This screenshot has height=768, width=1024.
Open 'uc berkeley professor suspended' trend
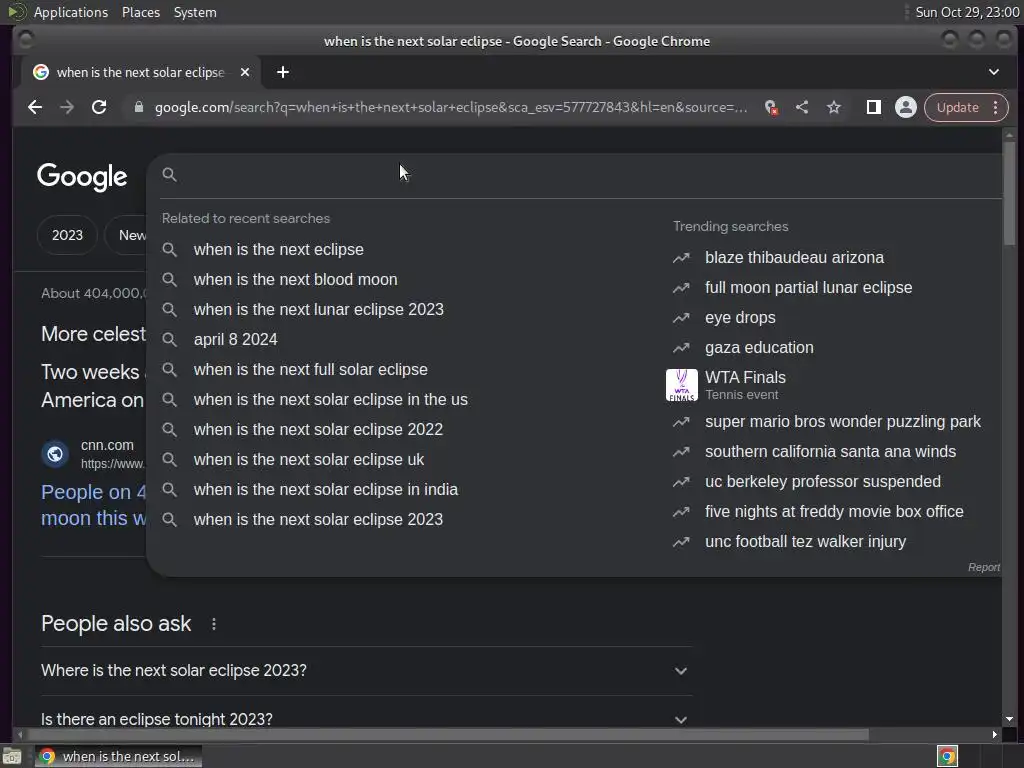click(823, 482)
